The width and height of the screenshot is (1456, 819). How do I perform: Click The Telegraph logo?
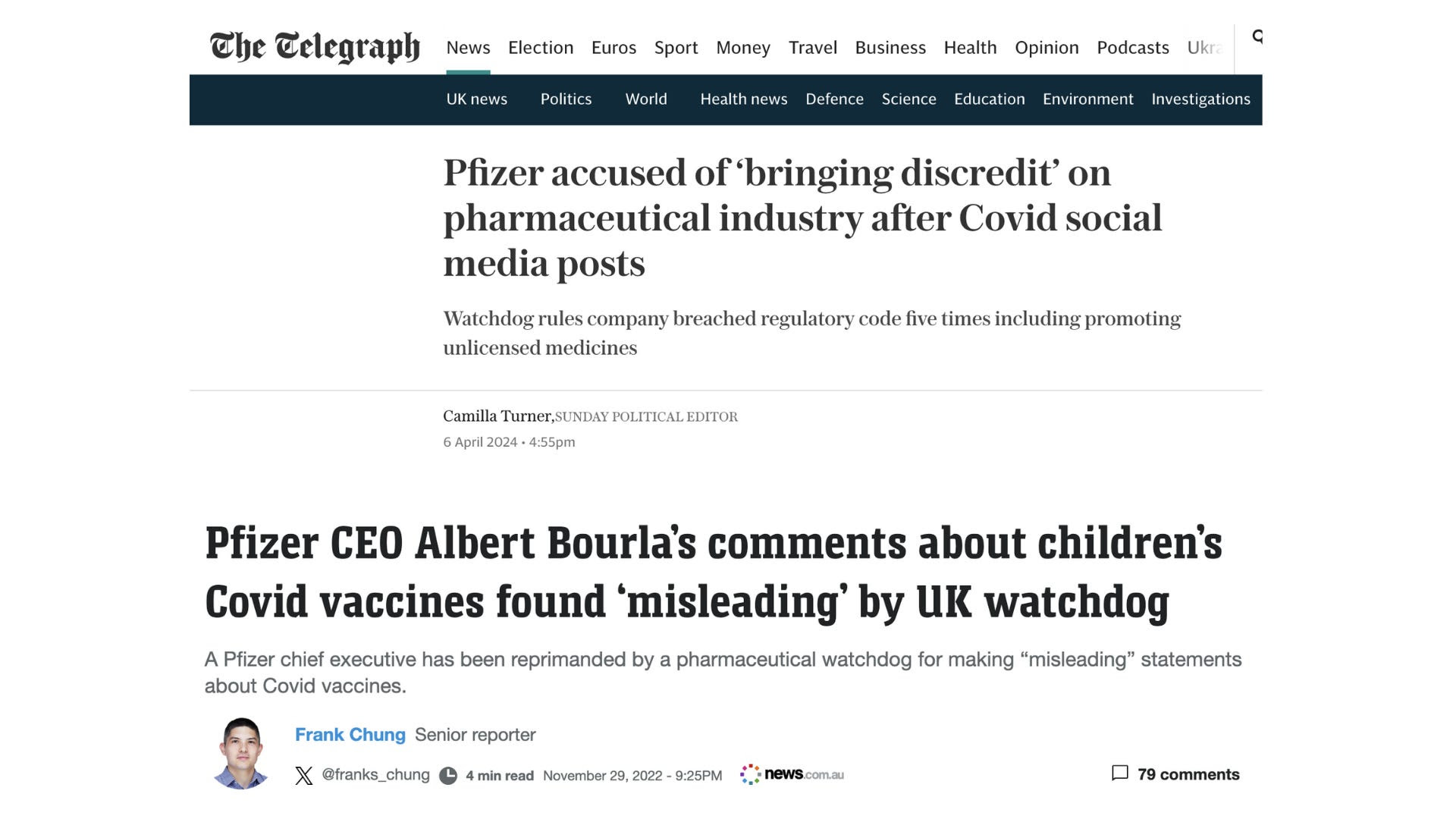315,47
